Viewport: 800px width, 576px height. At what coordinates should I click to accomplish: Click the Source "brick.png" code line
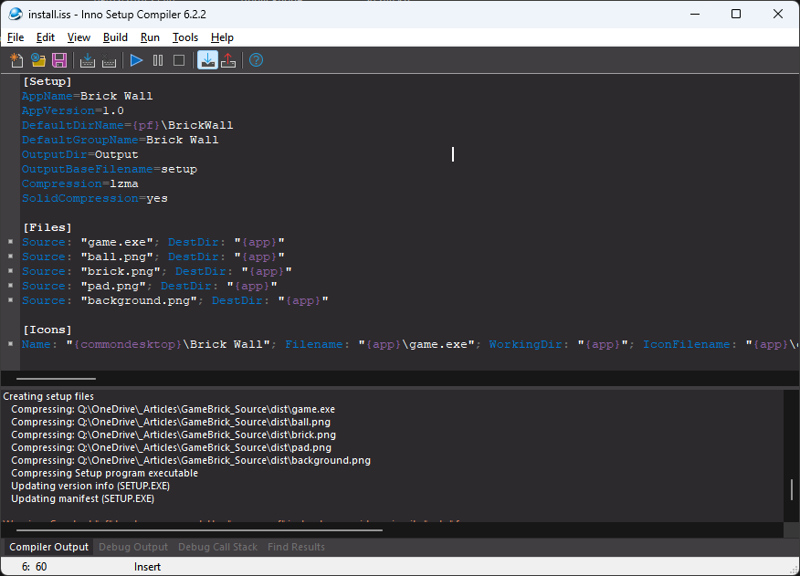[157, 271]
